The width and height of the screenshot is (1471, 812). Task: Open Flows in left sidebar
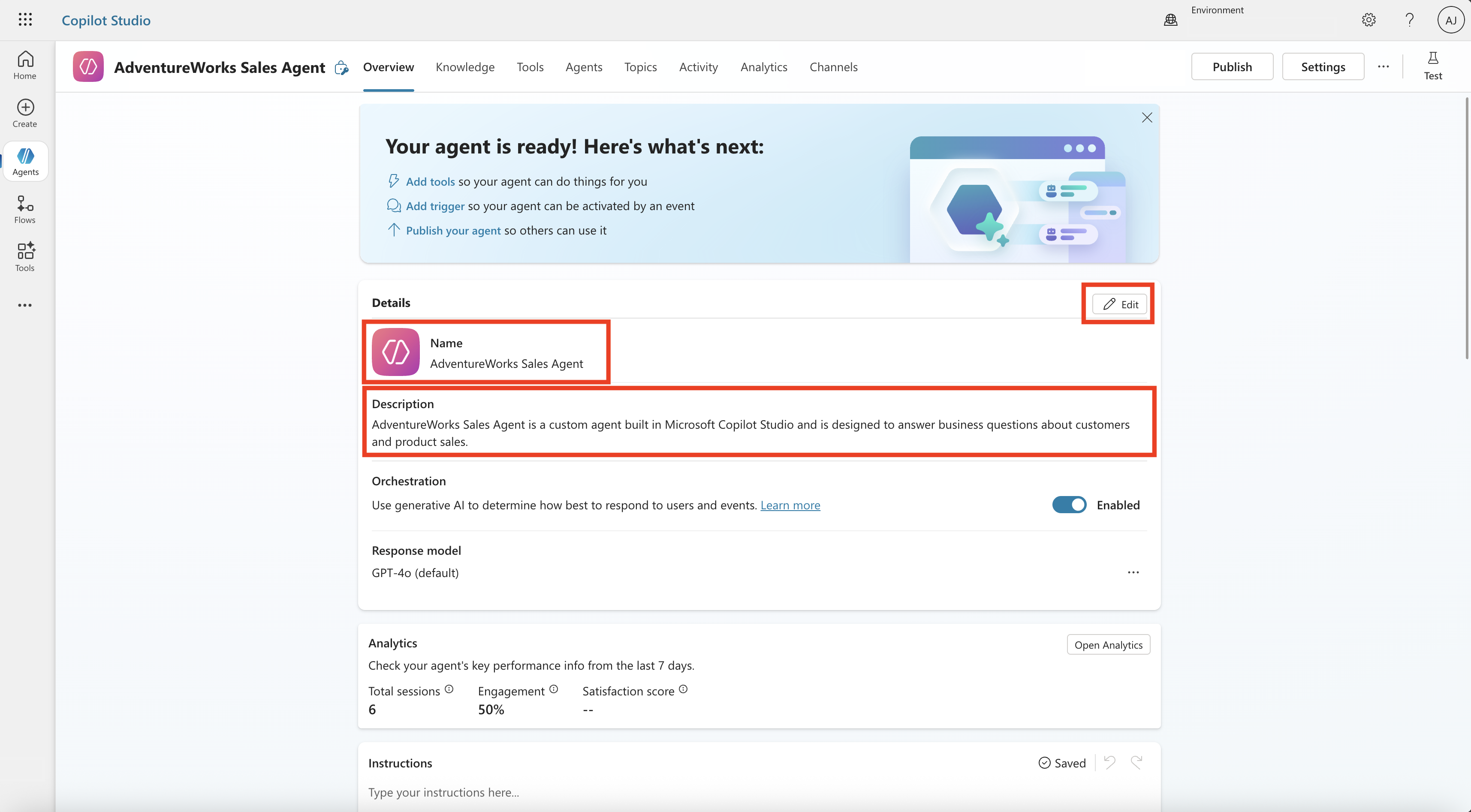(x=25, y=210)
